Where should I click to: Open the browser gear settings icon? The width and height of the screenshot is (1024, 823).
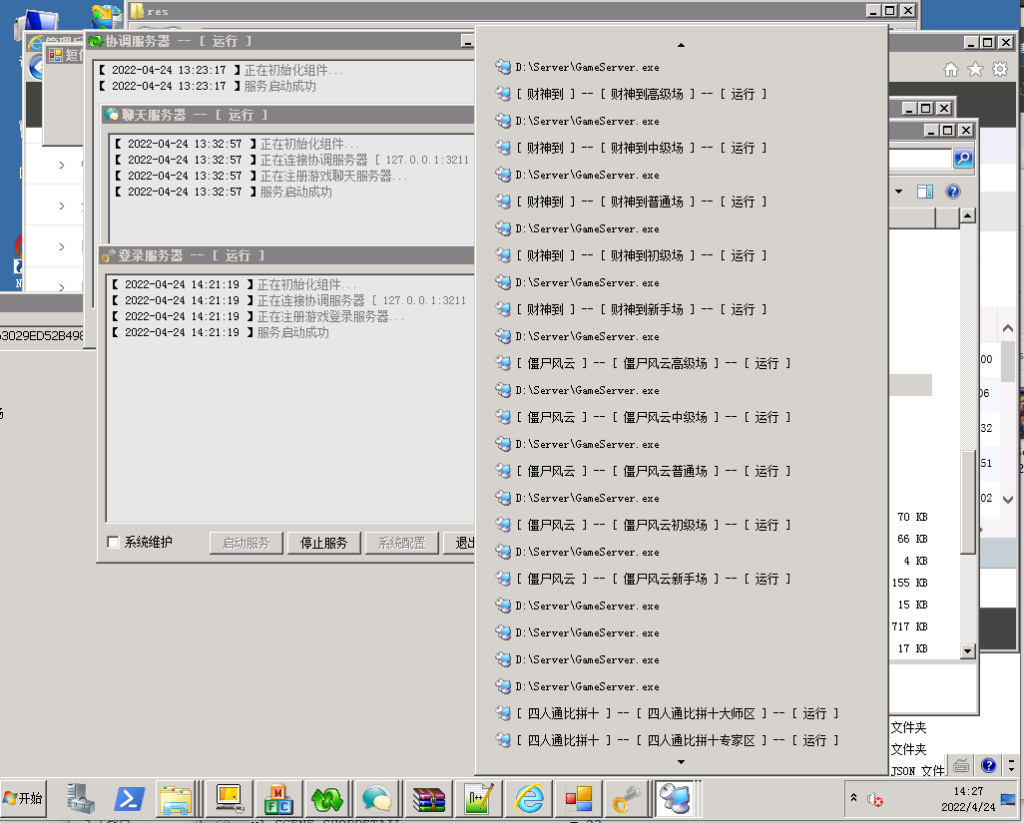(x=999, y=69)
